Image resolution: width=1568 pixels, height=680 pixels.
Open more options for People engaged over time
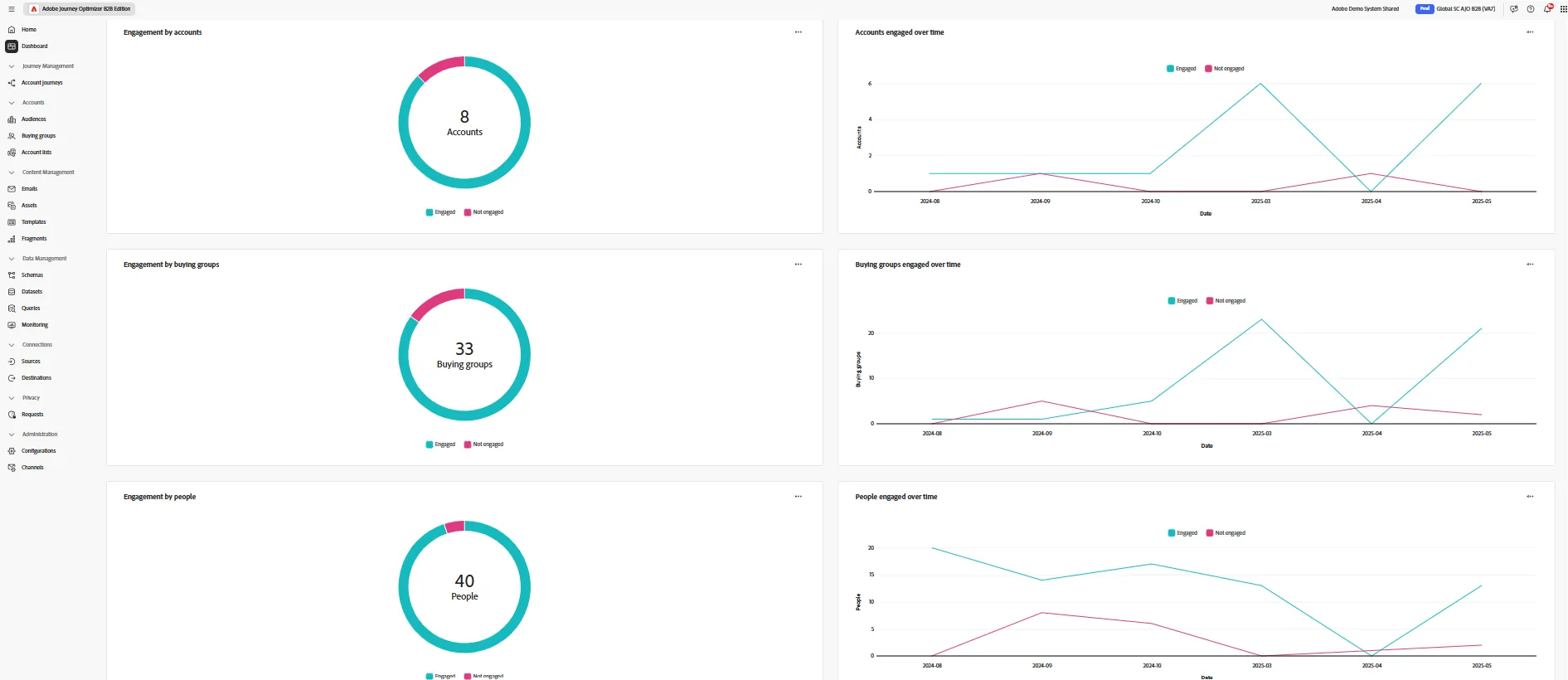(x=1530, y=497)
